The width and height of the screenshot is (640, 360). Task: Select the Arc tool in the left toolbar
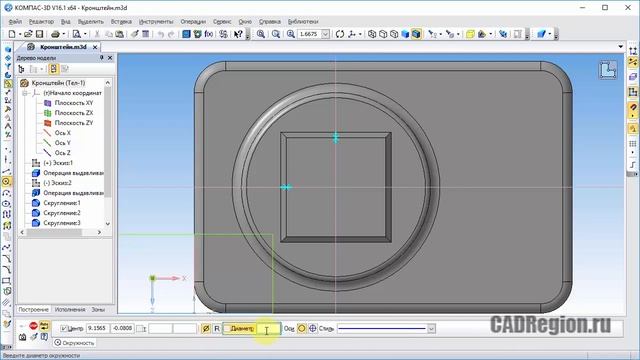click(7, 193)
